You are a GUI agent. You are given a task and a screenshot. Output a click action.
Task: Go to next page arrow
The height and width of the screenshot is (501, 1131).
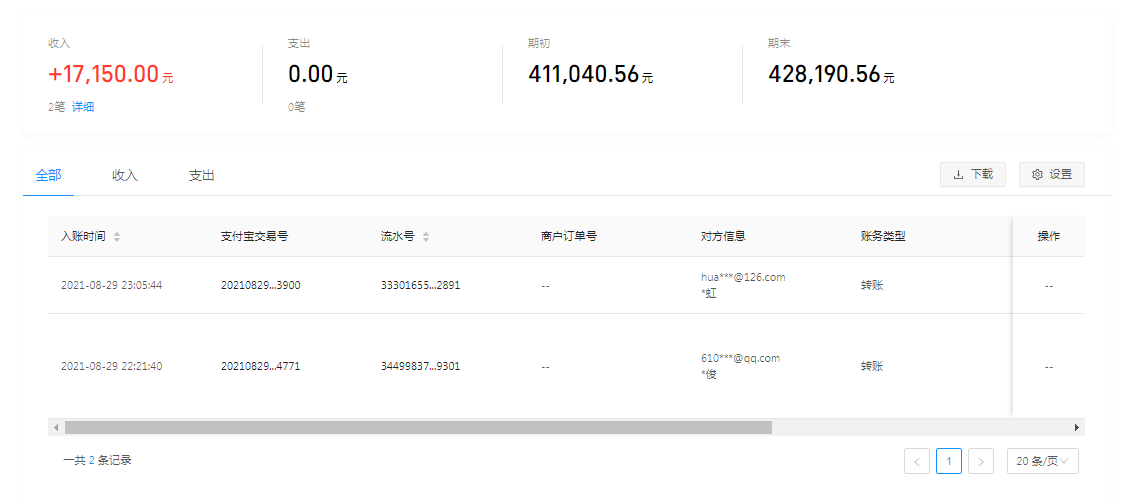coord(981,461)
